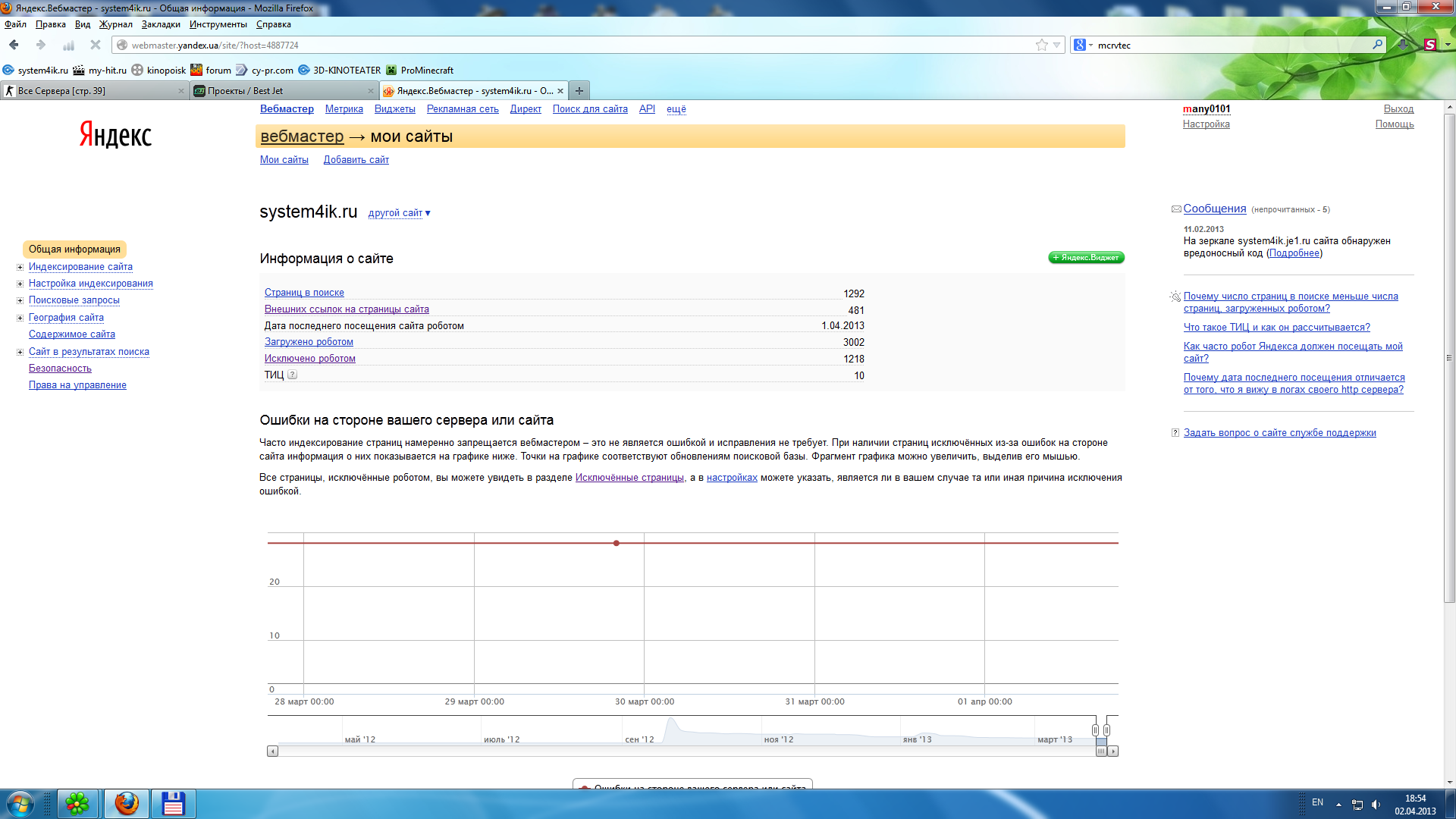
Task: Open kinopoisk bookmark
Action: 158,70
